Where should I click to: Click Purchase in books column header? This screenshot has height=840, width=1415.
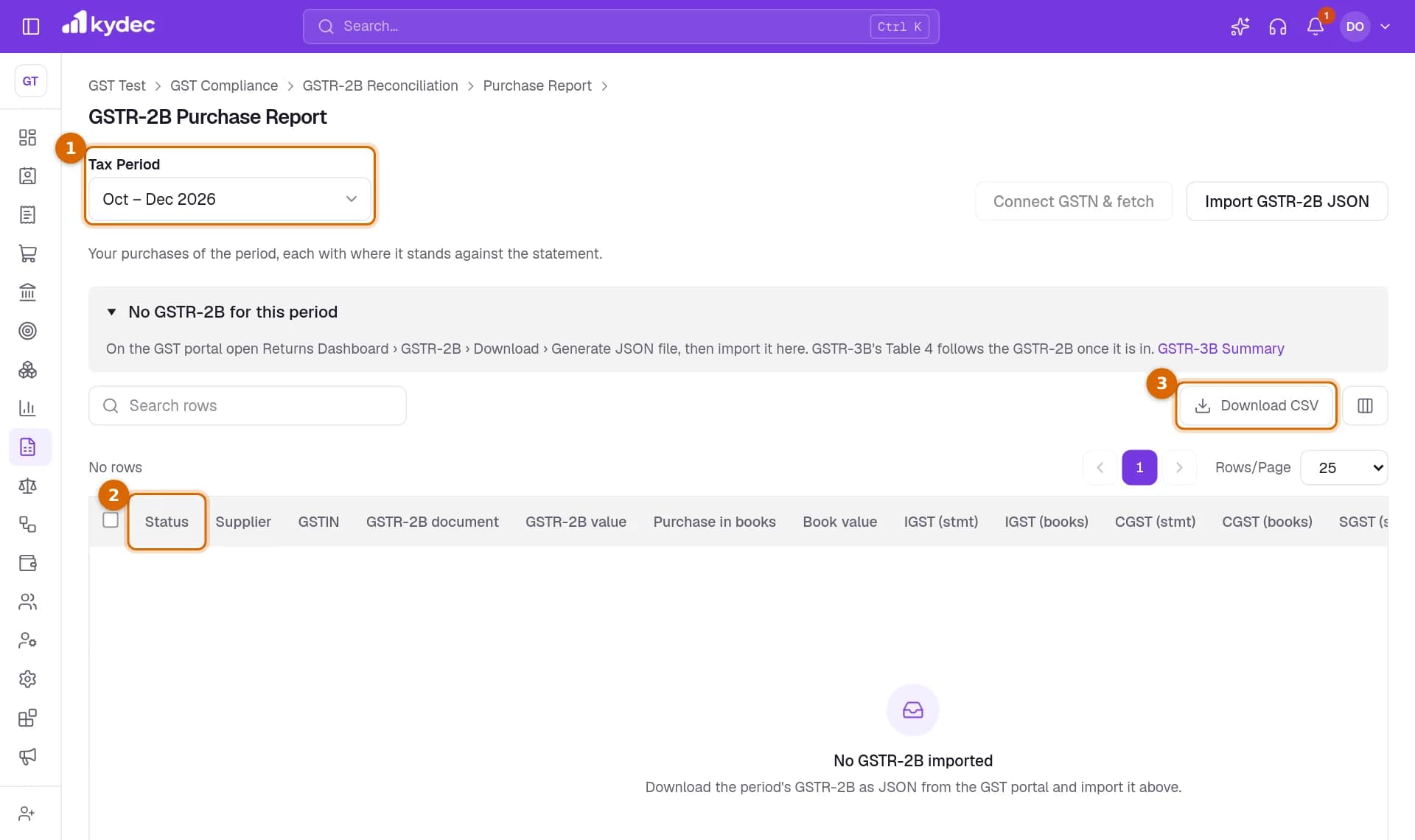tap(714, 522)
